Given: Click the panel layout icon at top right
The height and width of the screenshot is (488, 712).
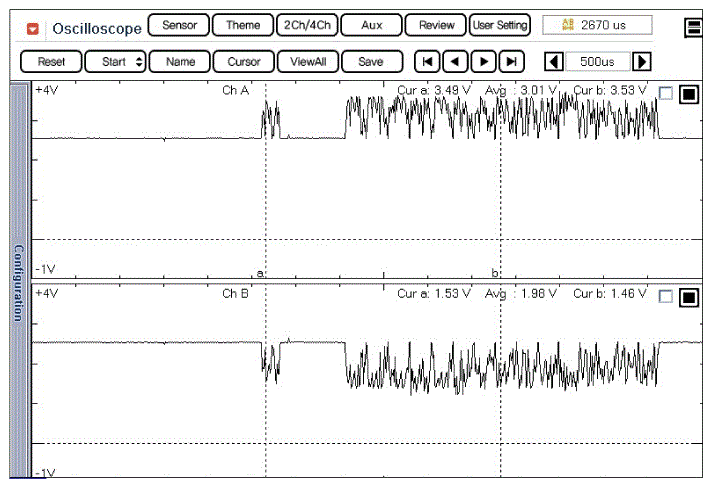Looking at the screenshot, I should pyautogui.click(x=693, y=28).
